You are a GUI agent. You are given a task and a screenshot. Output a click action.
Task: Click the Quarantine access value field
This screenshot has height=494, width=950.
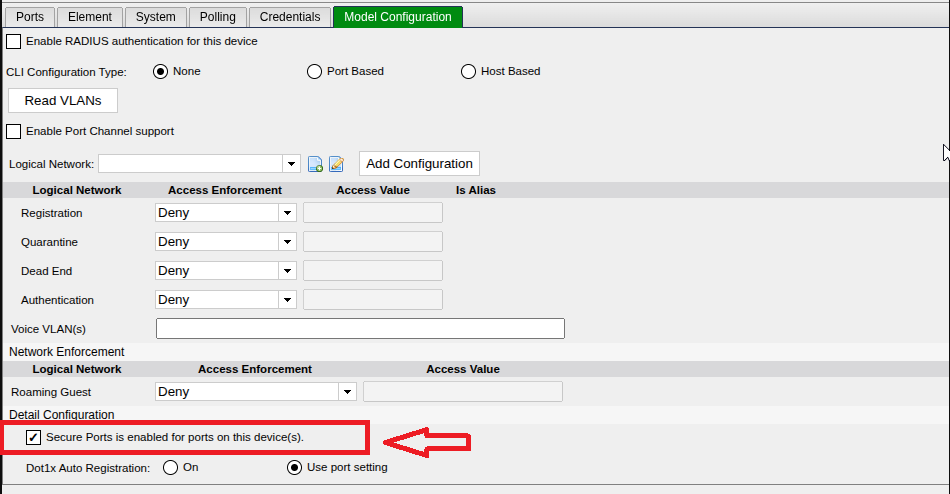tap(373, 242)
